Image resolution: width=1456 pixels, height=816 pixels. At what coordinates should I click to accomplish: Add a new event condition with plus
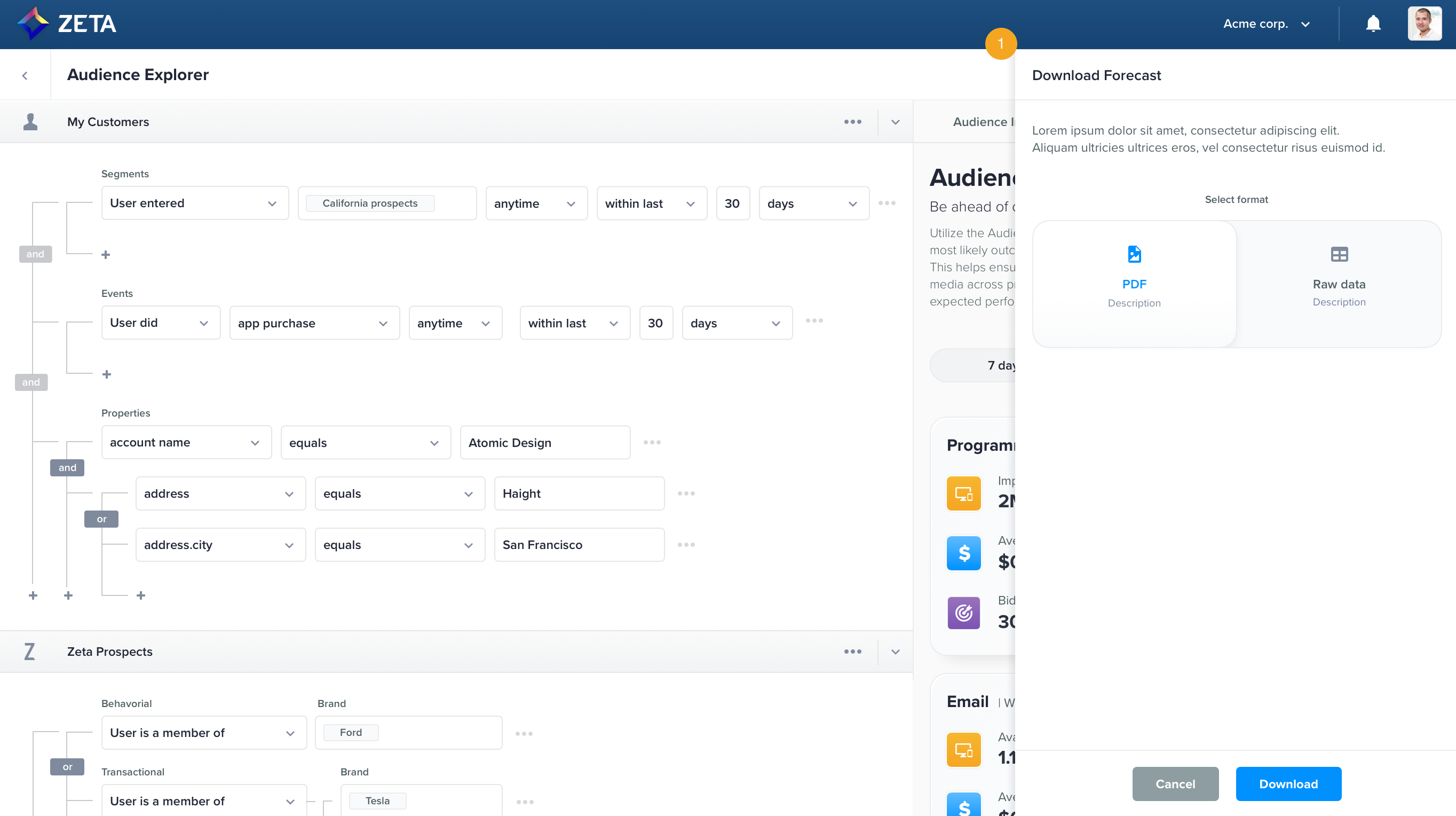[x=106, y=374]
